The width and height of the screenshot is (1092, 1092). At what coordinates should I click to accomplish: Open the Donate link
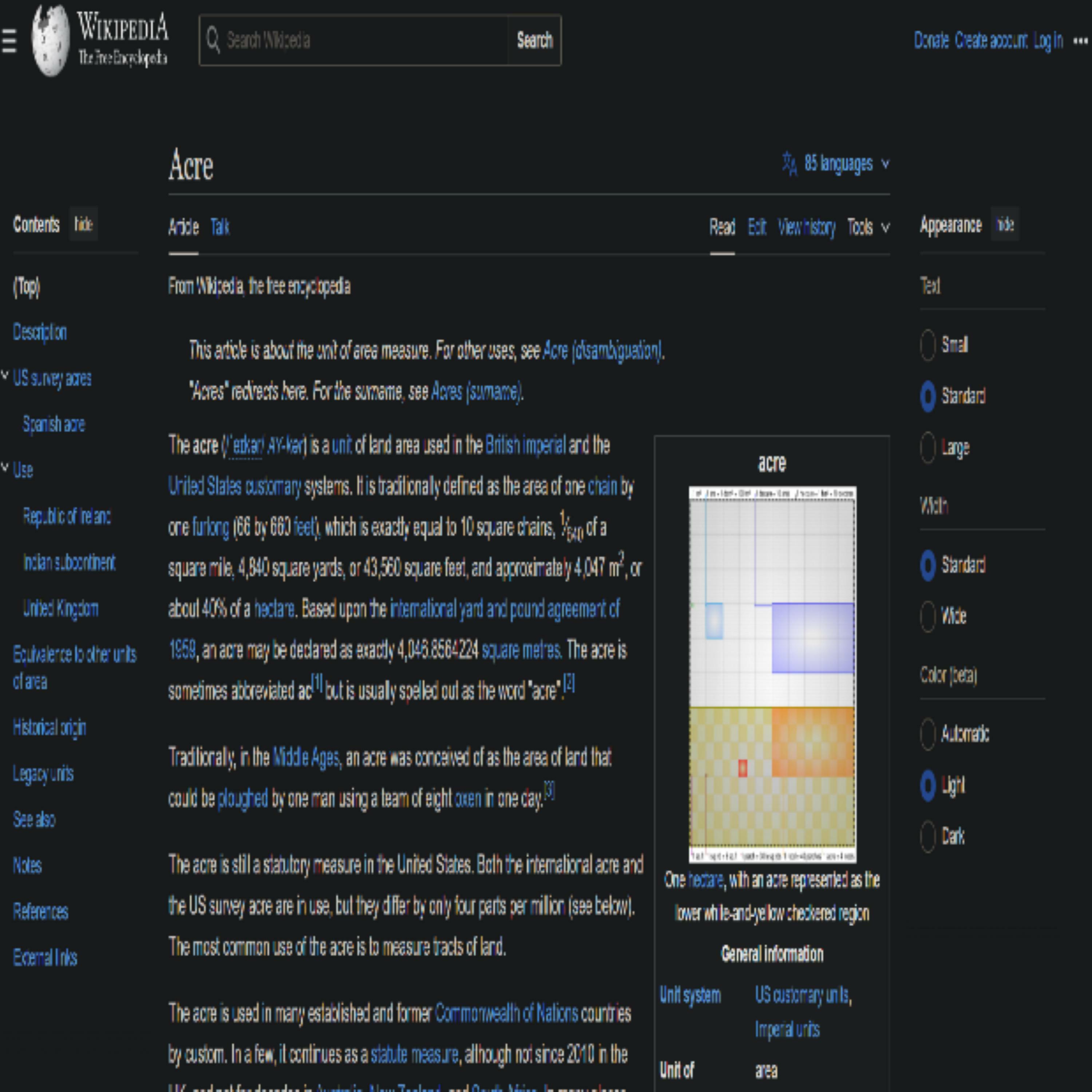point(931,41)
